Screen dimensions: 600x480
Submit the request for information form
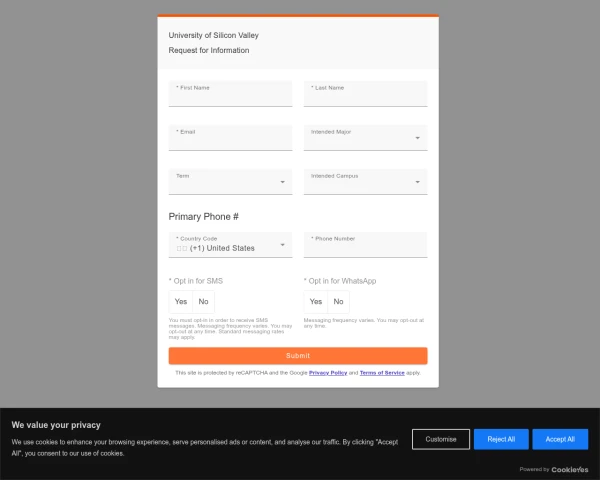pyautogui.click(x=298, y=356)
